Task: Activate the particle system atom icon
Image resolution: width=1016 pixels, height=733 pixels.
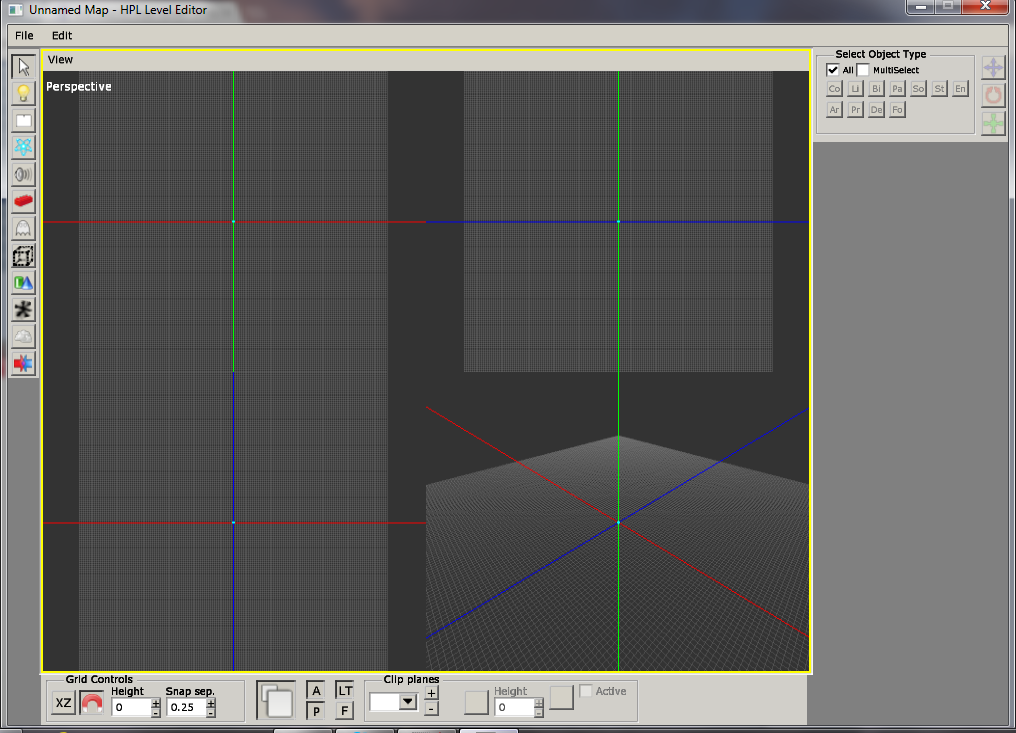Action: click(x=23, y=147)
